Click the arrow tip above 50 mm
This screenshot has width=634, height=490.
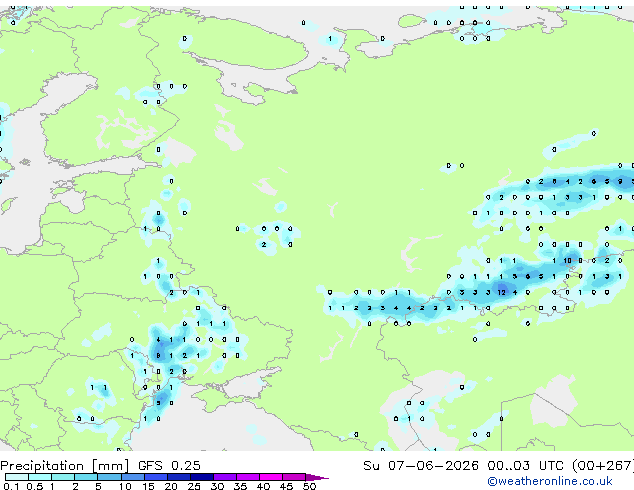coord(317,477)
